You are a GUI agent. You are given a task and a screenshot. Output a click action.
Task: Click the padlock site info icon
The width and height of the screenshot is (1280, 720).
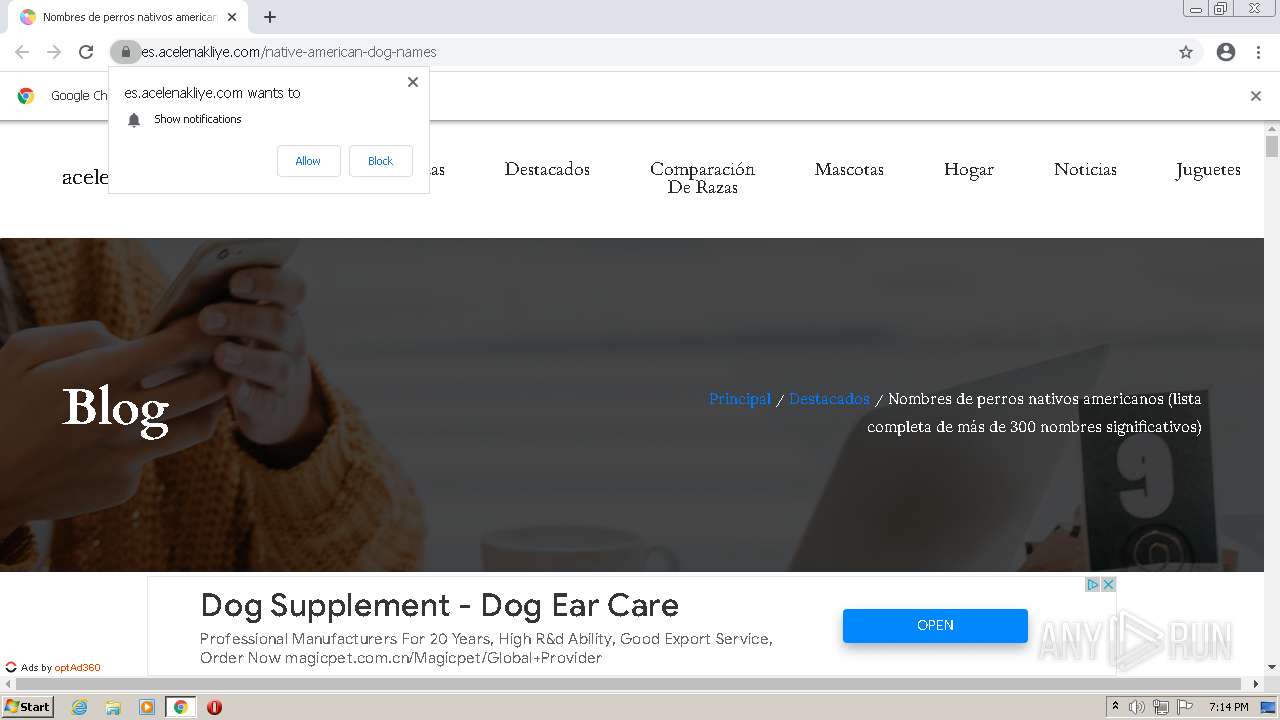(125, 52)
